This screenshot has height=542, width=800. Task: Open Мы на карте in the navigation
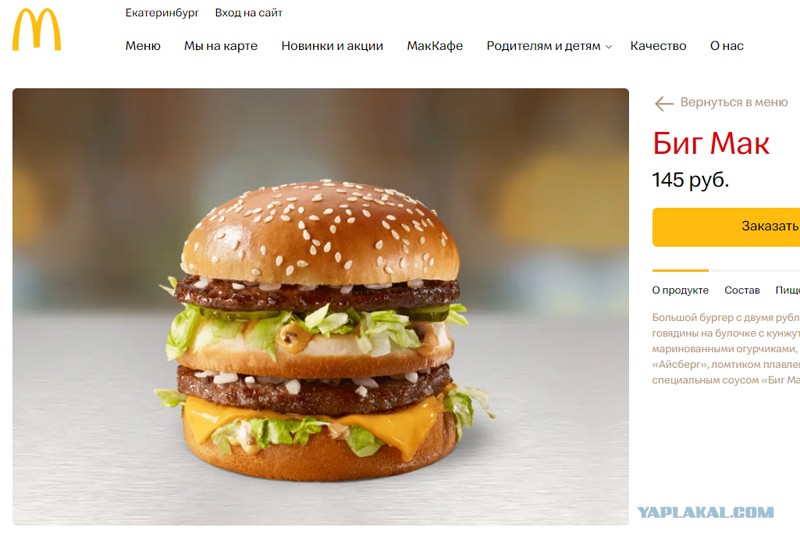point(221,46)
